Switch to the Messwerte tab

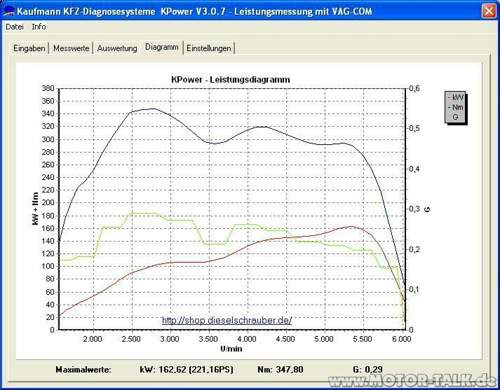[71, 48]
